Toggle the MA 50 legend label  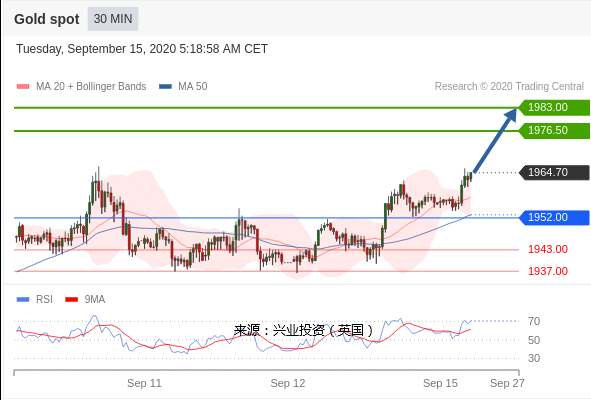pyautogui.click(x=193, y=86)
